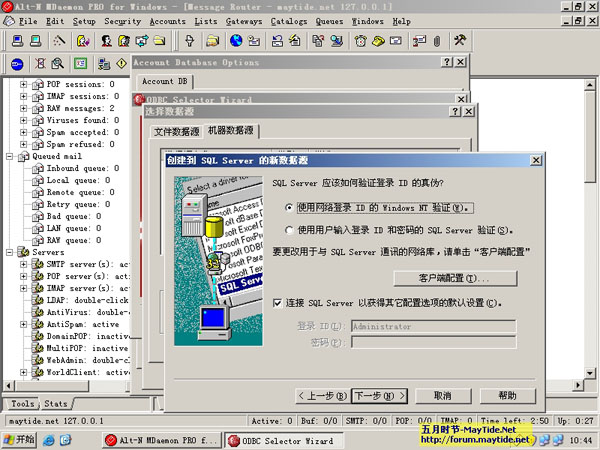Select Windows NT authentication radio option

click(290, 208)
